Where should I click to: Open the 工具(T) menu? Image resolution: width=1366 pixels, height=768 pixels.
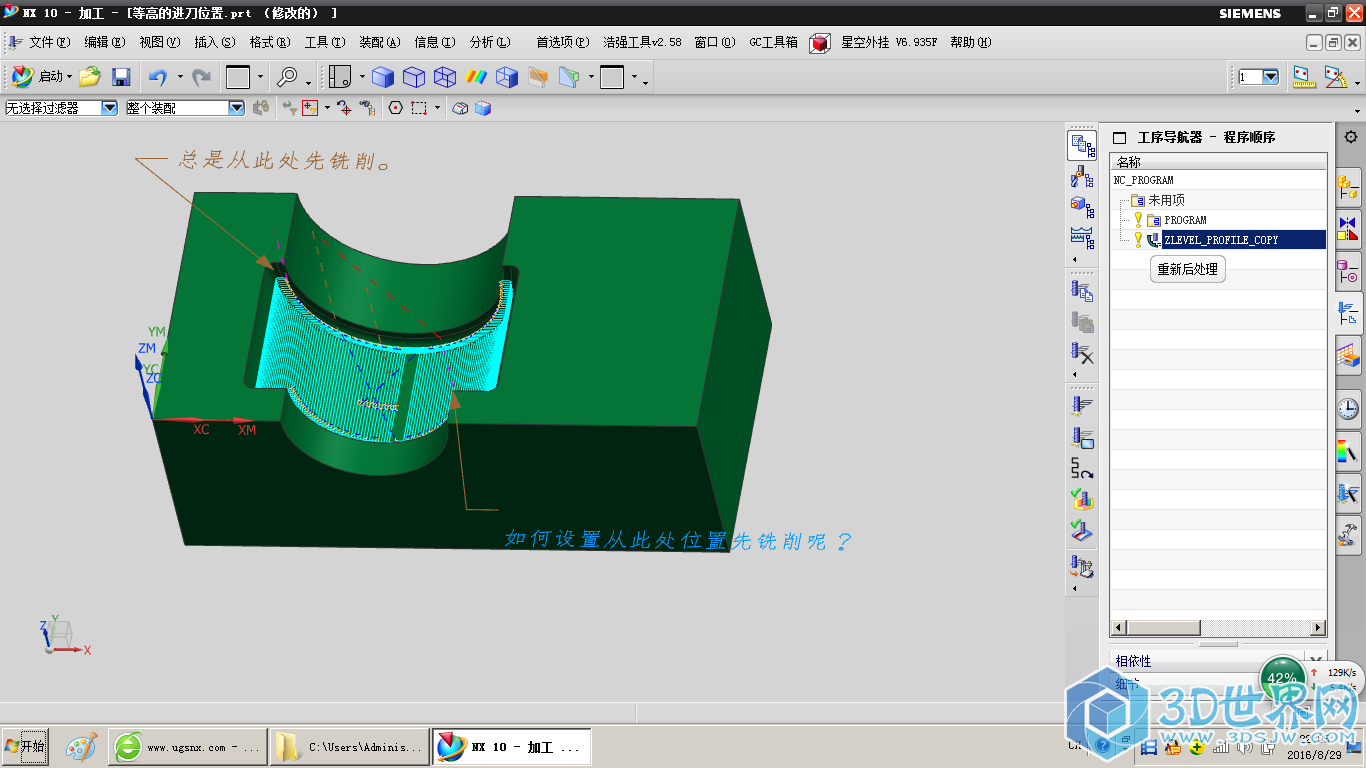coord(325,42)
